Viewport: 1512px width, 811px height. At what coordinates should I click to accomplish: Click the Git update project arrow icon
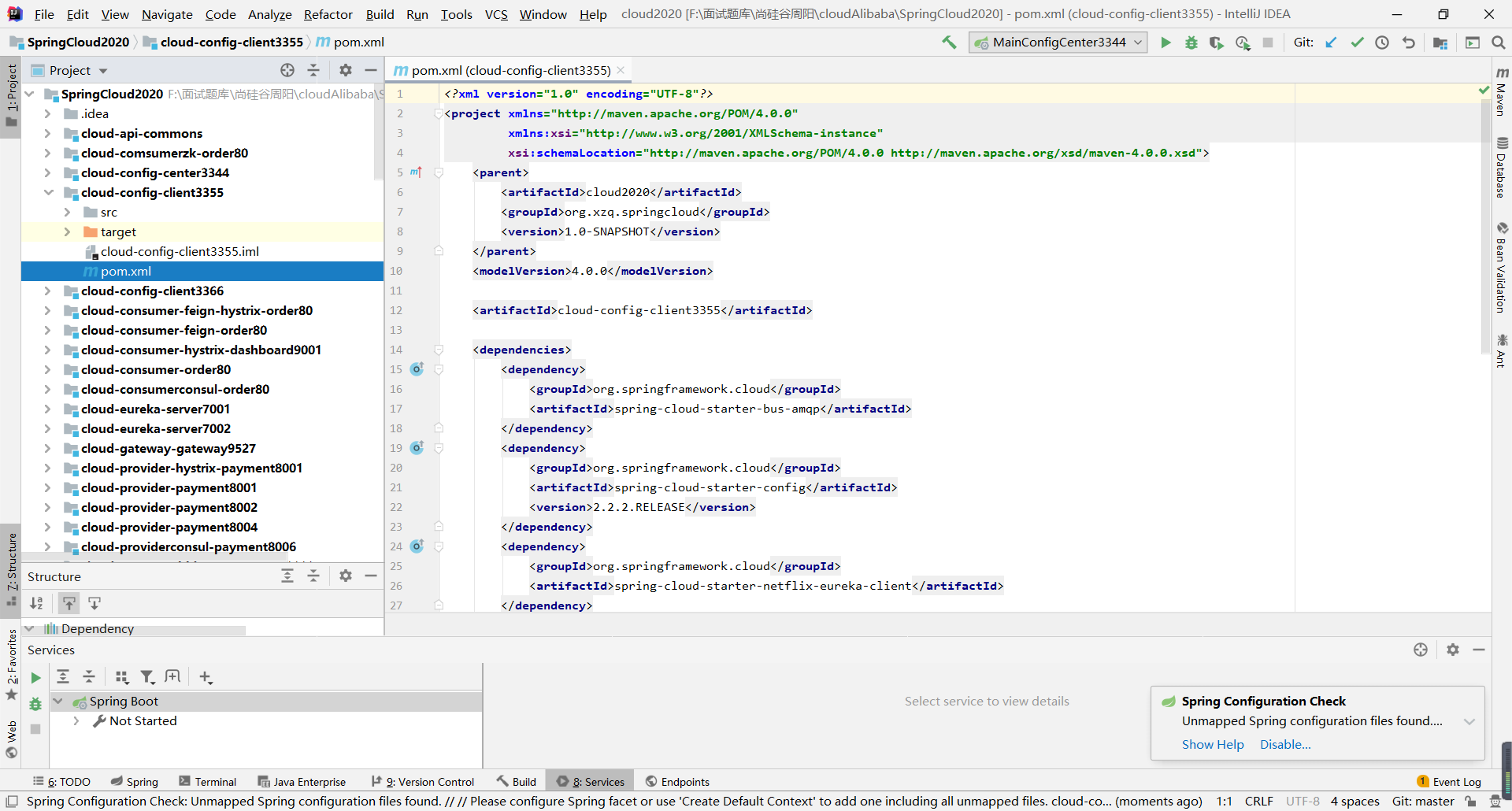click(x=1331, y=43)
